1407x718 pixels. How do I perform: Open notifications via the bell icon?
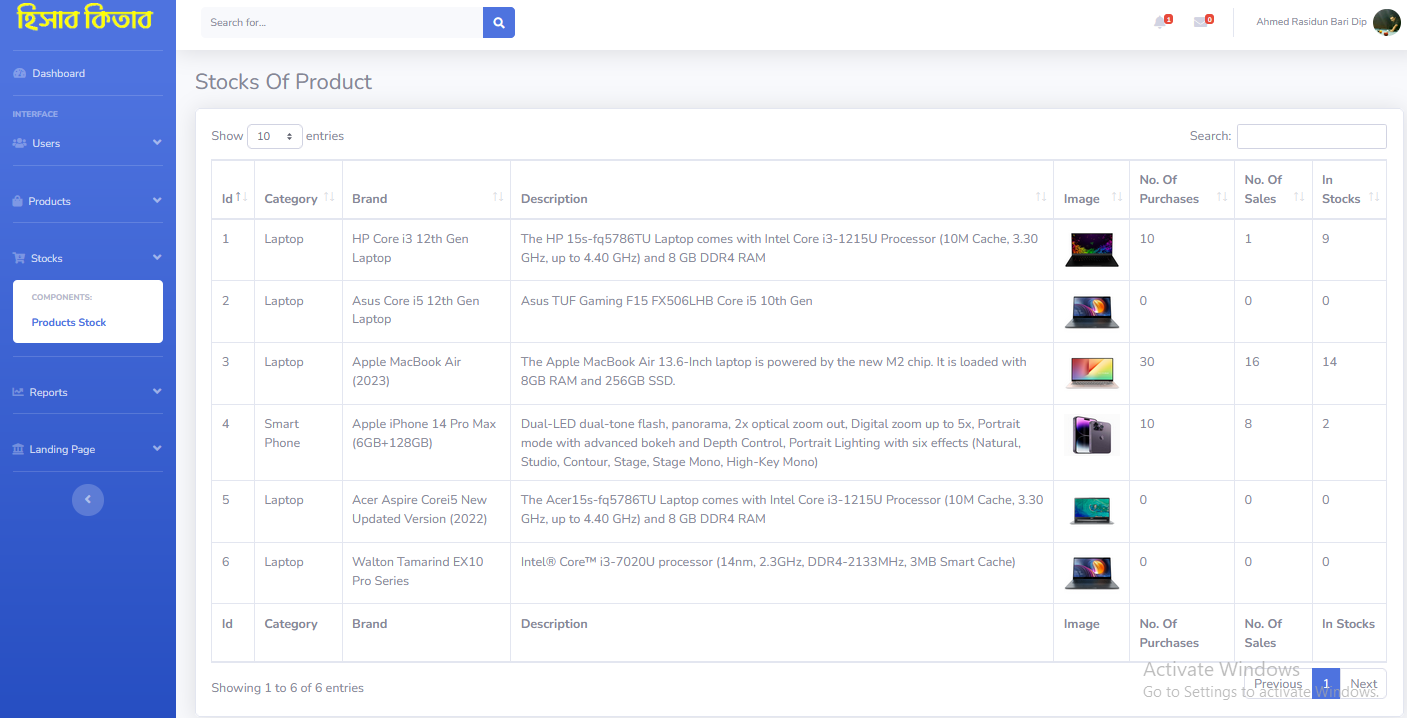point(1160,20)
